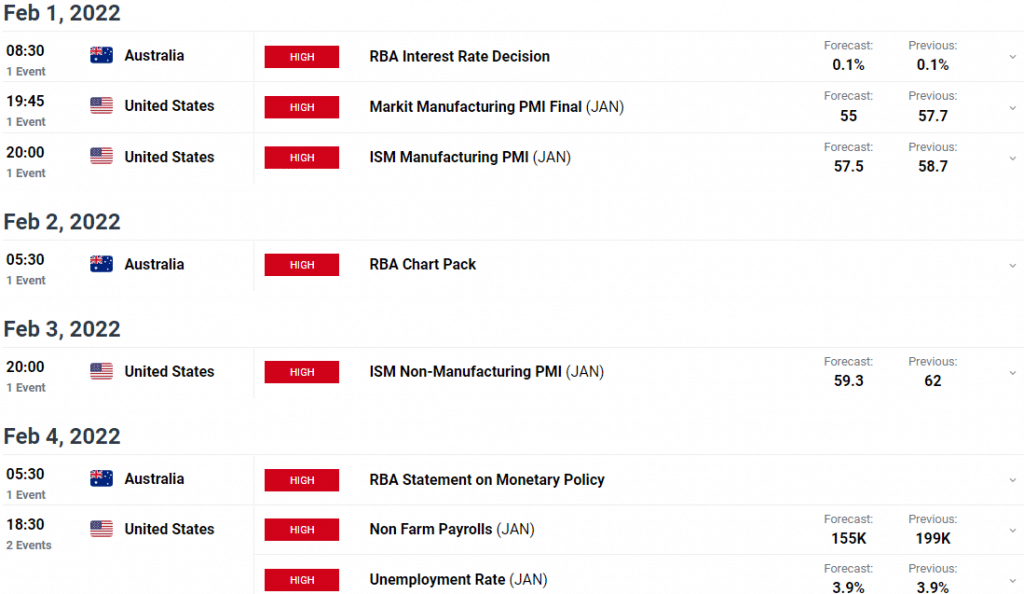Open the RBA Chart Pack event title

(x=423, y=264)
